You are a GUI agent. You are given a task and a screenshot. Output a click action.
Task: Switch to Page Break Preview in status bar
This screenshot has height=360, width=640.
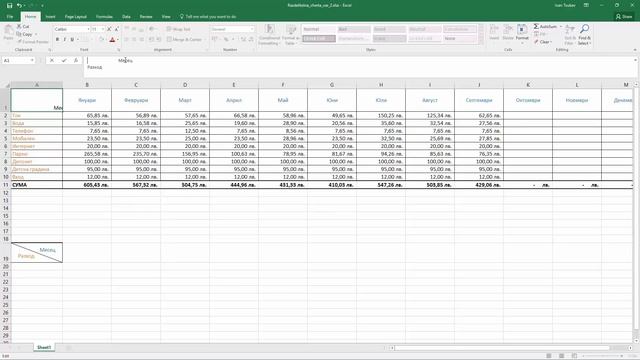click(x=574, y=356)
